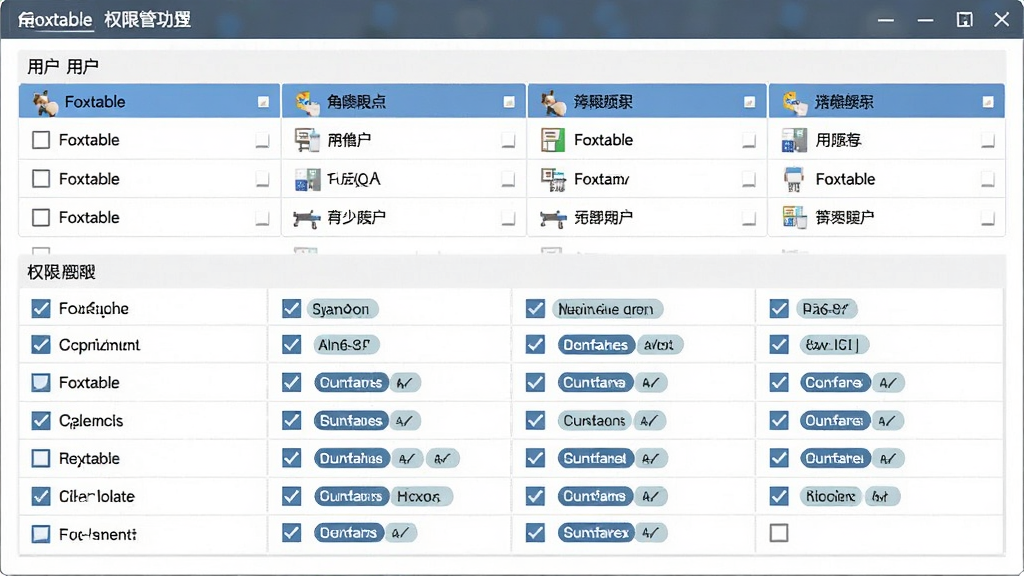The width and height of the screenshot is (1024, 576).
Task: Tick the small box at the end of the Foxtam/ row
Action: pyautogui.click(x=748, y=178)
